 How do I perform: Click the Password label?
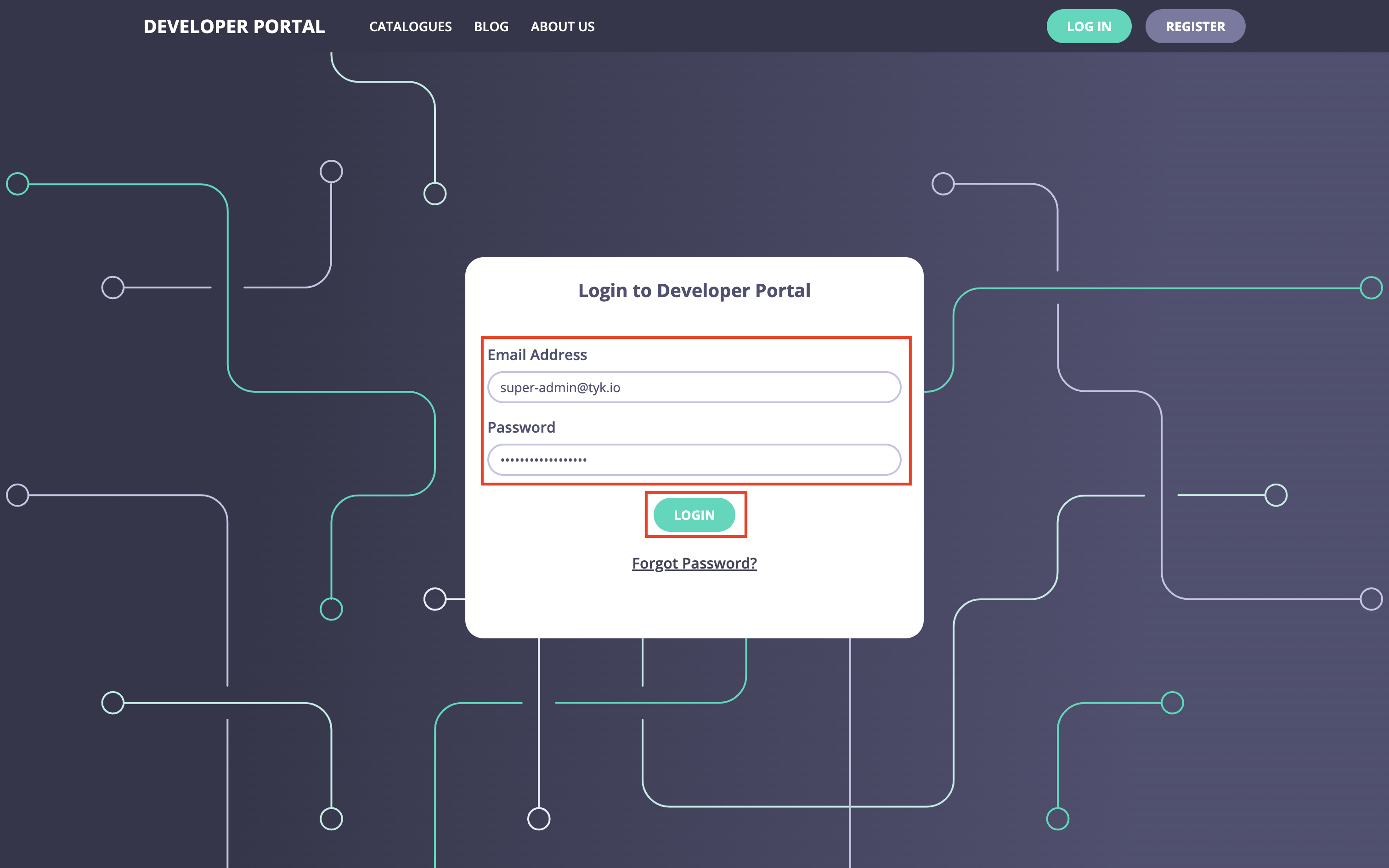pos(521,427)
